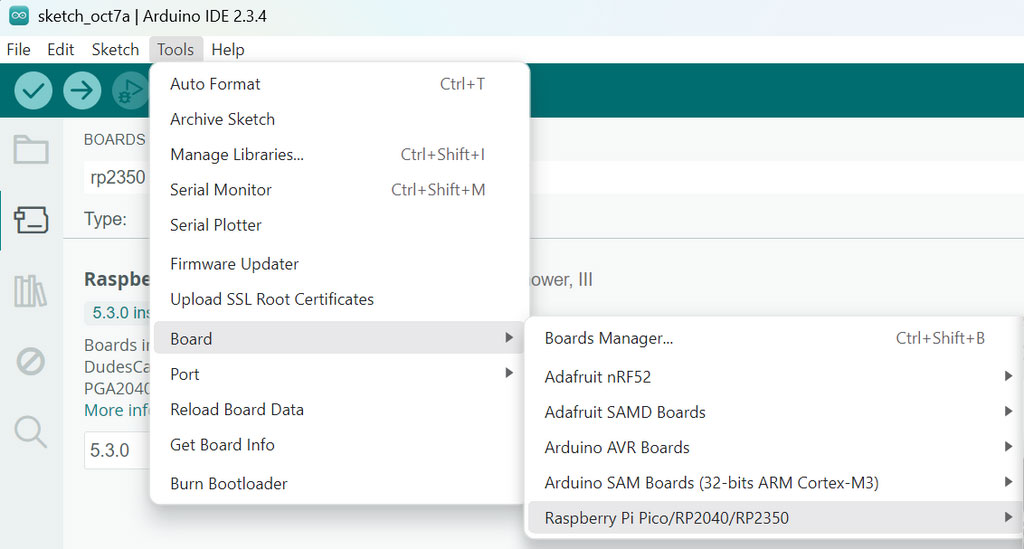This screenshot has width=1024, height=549.
Task: Expand Adafruit SAMD Boards submenu
Action: (774, 412)
